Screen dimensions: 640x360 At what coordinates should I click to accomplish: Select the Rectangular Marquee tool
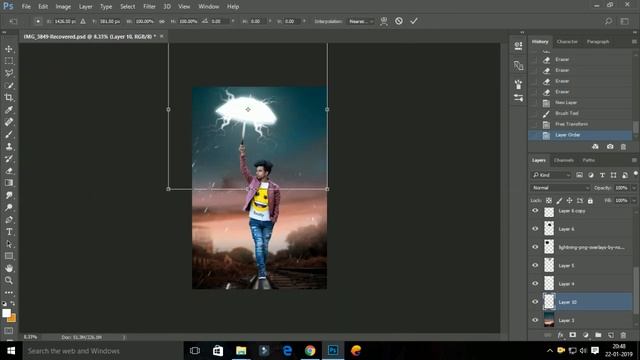(x=9, y=61)
